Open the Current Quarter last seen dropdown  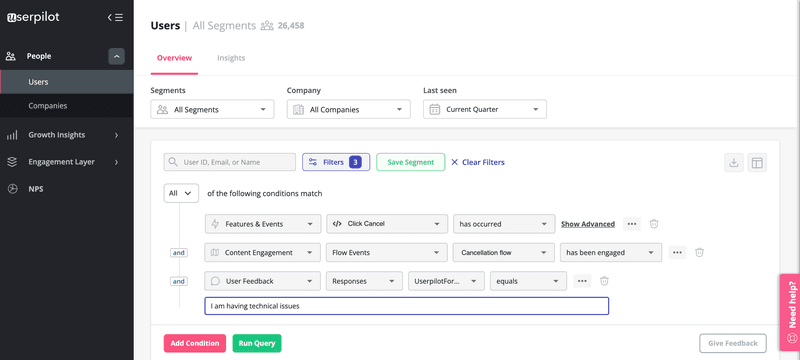tap(485, 109)
